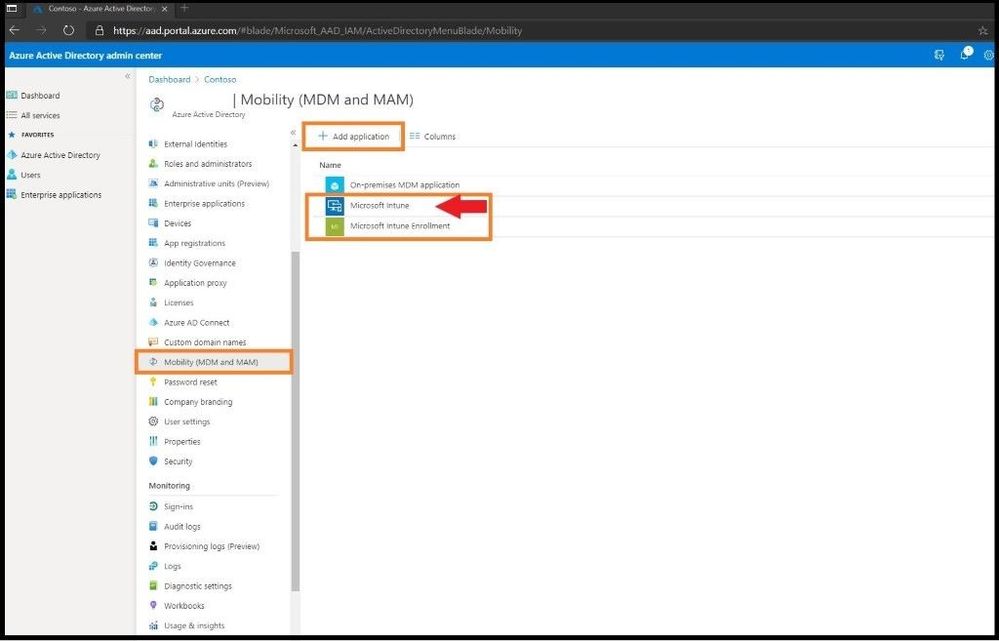This screenshot has height=641, width=999.
Task: Click the Dashboard breadcrumb link
Action: [169, 80]
